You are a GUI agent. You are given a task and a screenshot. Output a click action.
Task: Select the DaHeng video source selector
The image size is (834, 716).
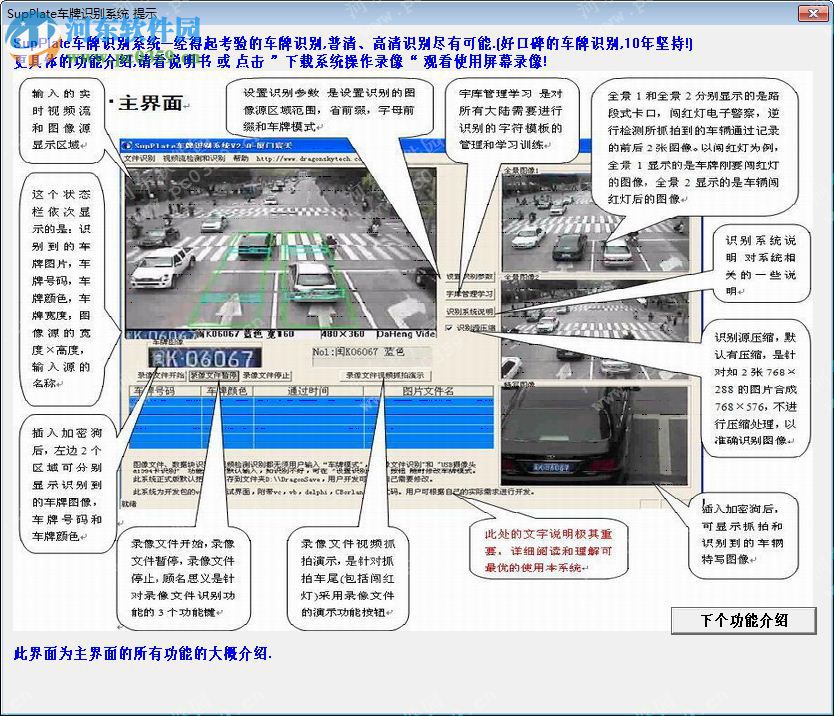404,334
